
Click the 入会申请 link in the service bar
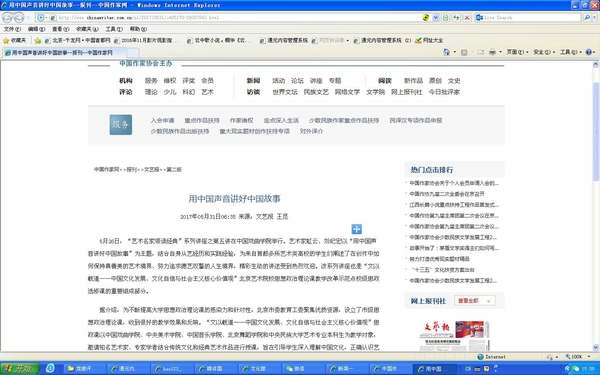[162, 120]
